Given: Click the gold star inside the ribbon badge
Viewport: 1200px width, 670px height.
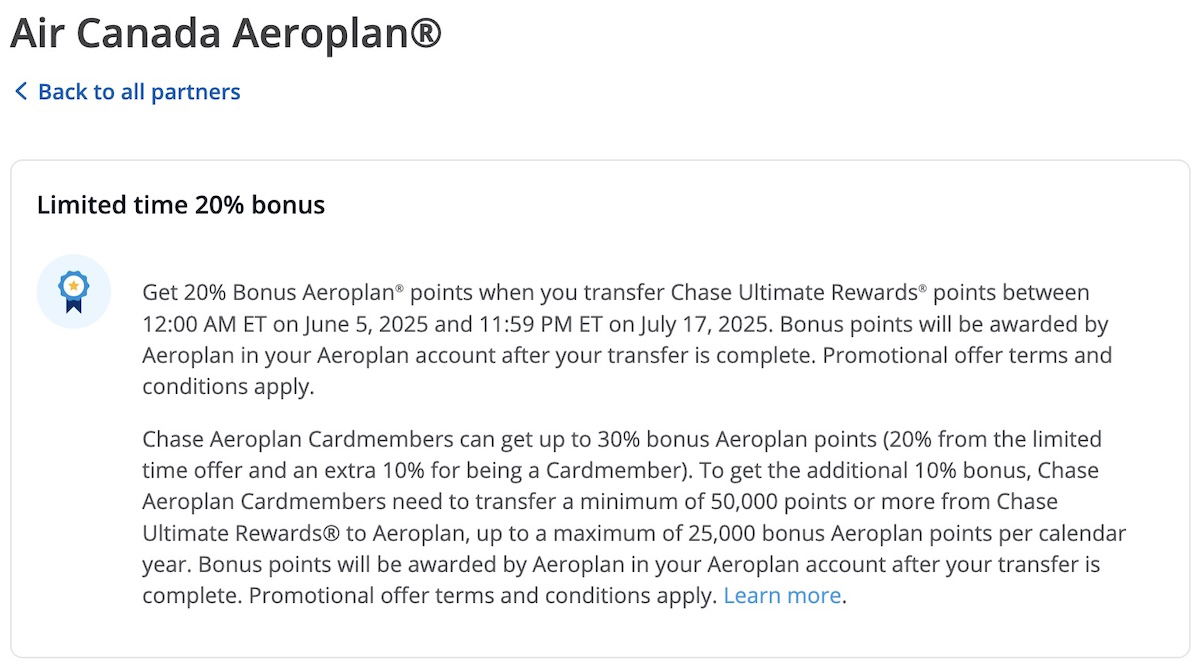Looking at the screenshot, I should (73, 286).
